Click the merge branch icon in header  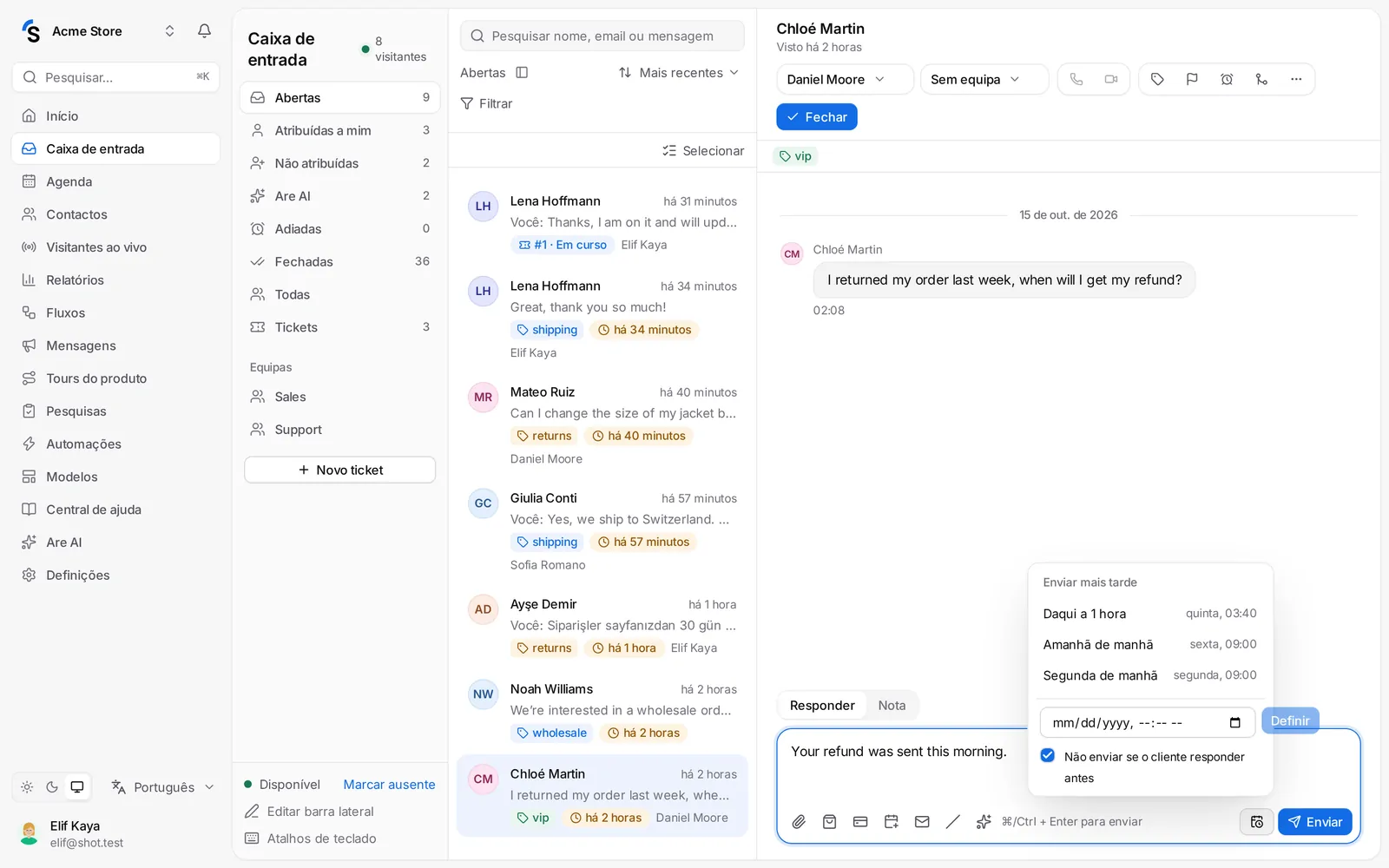pos(1261,79)
